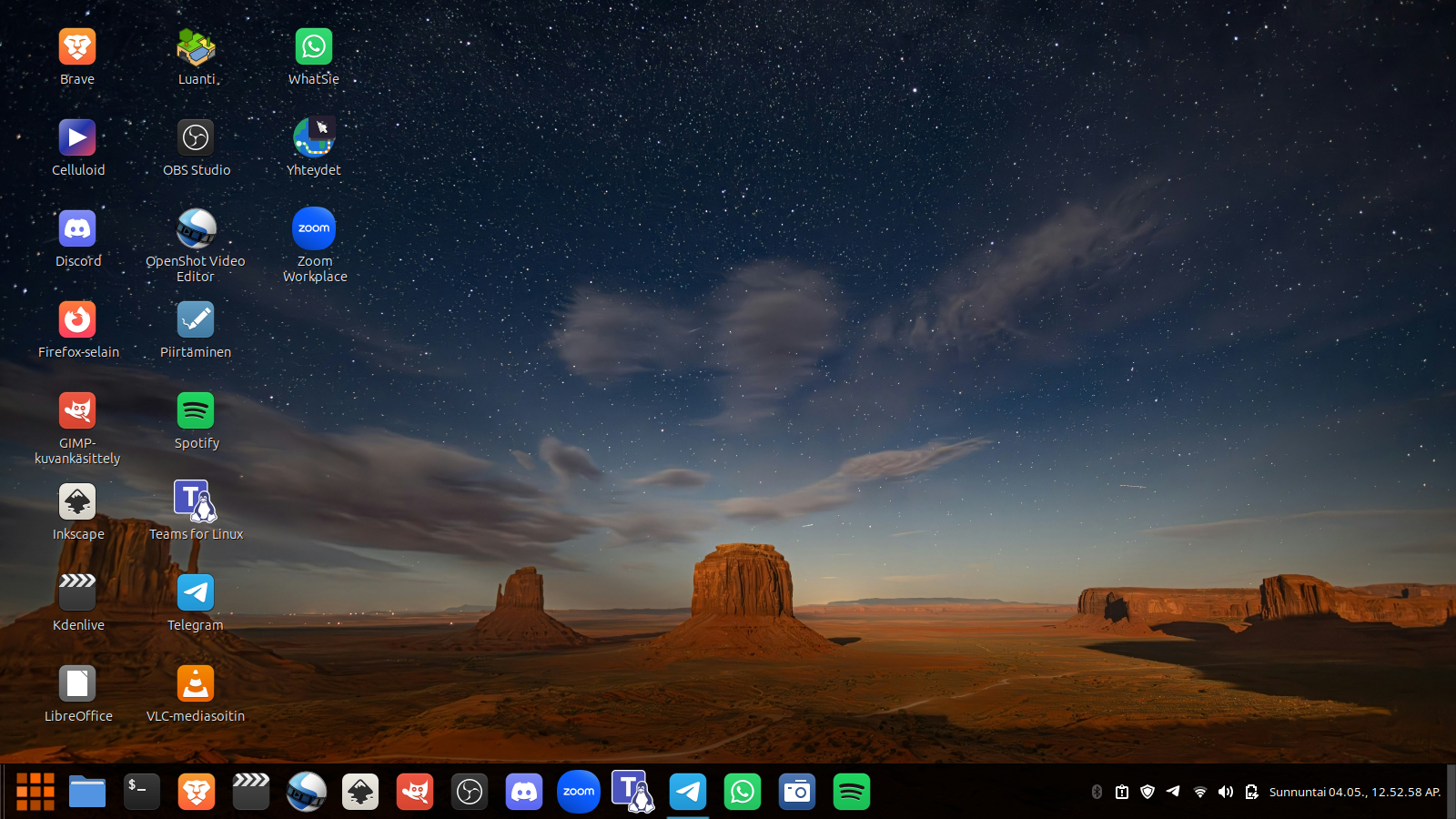Open Celluloid desktop icon
Screen dimensions: 1456x819
[x=77, y=138]
